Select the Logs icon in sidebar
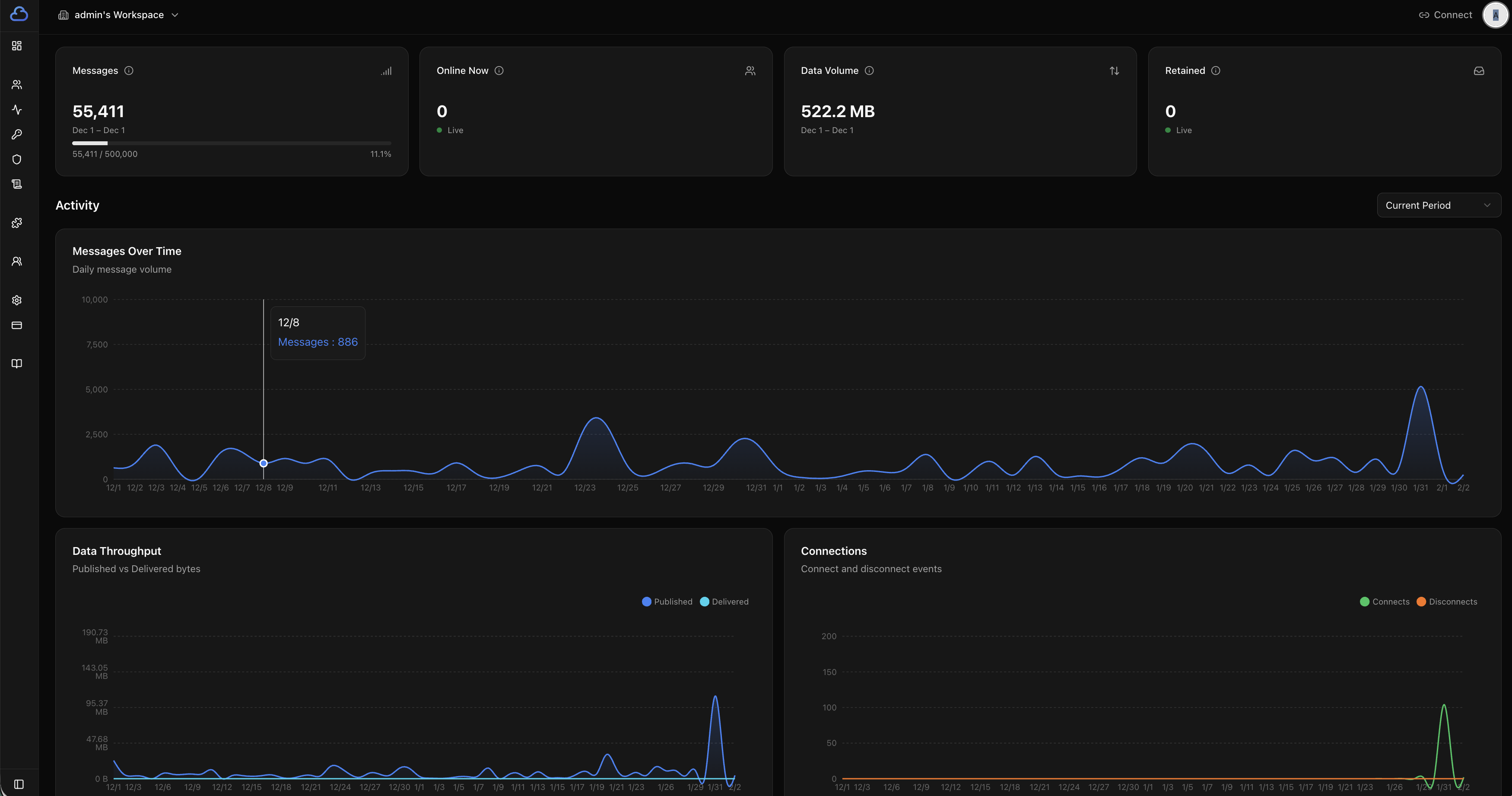This screenshot has height=796, width=1512. tap(16, 184)
